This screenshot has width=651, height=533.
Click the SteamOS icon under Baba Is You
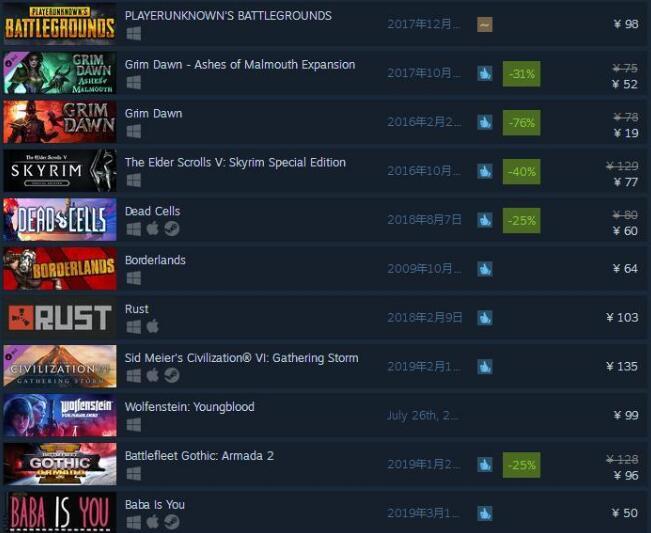(x=171, y=522)
